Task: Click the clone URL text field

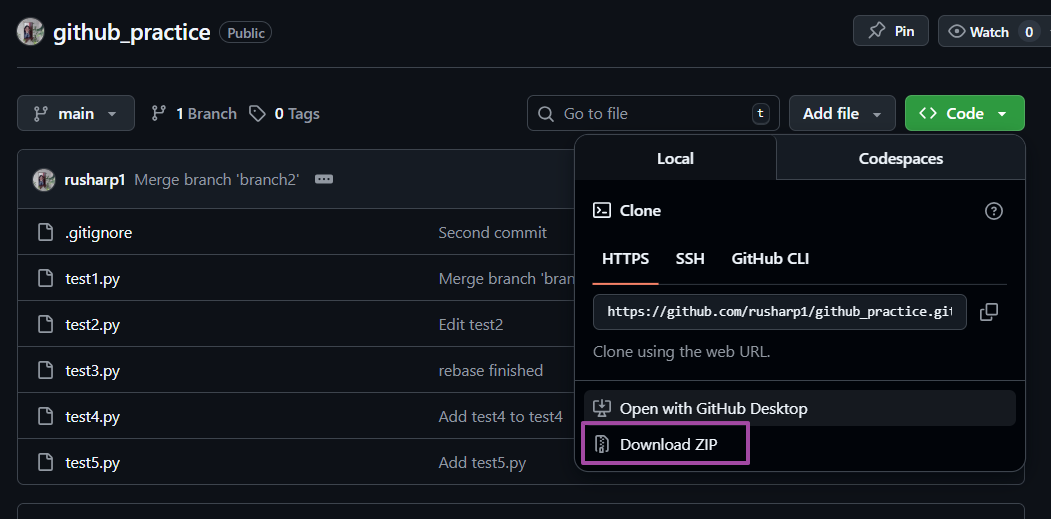Action: point(780,312)
